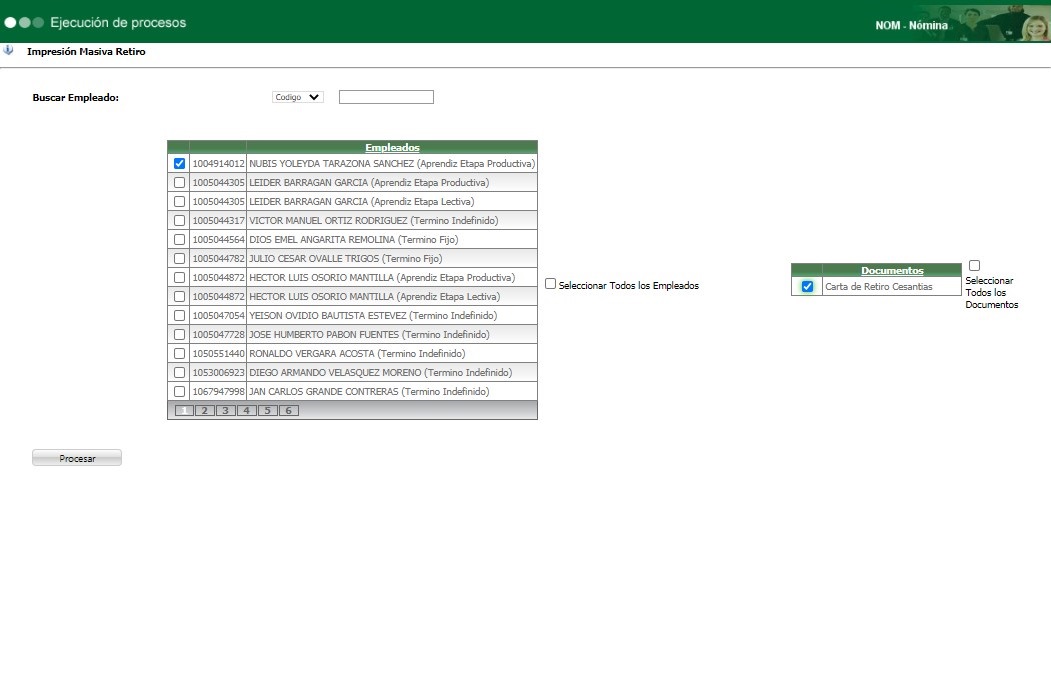The image size is (1051, 677).
Task: Go to employees page 2
Action: (x=204, y=410)
